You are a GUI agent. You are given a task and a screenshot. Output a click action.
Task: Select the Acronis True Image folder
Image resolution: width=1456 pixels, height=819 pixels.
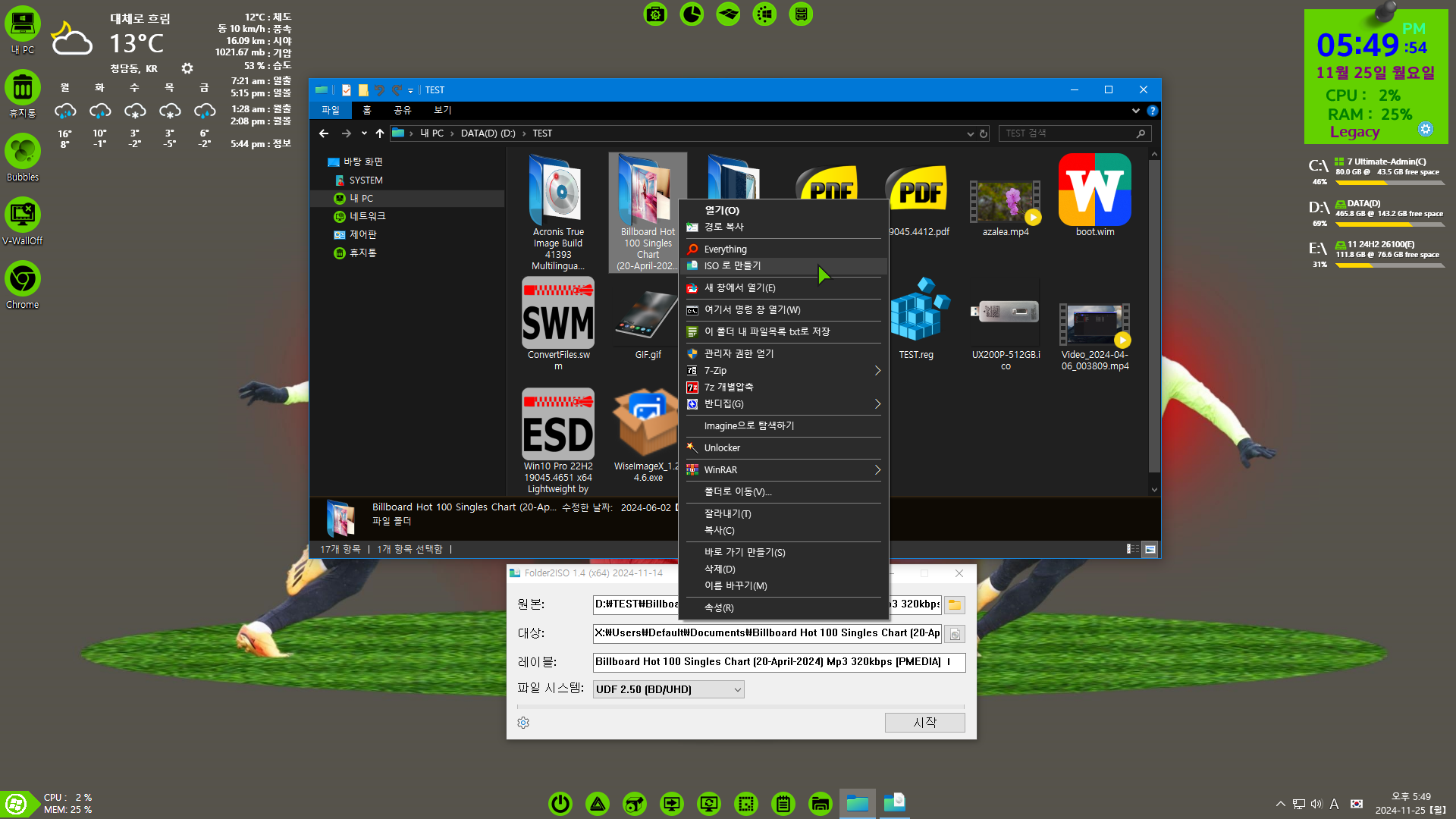[558, 212]
